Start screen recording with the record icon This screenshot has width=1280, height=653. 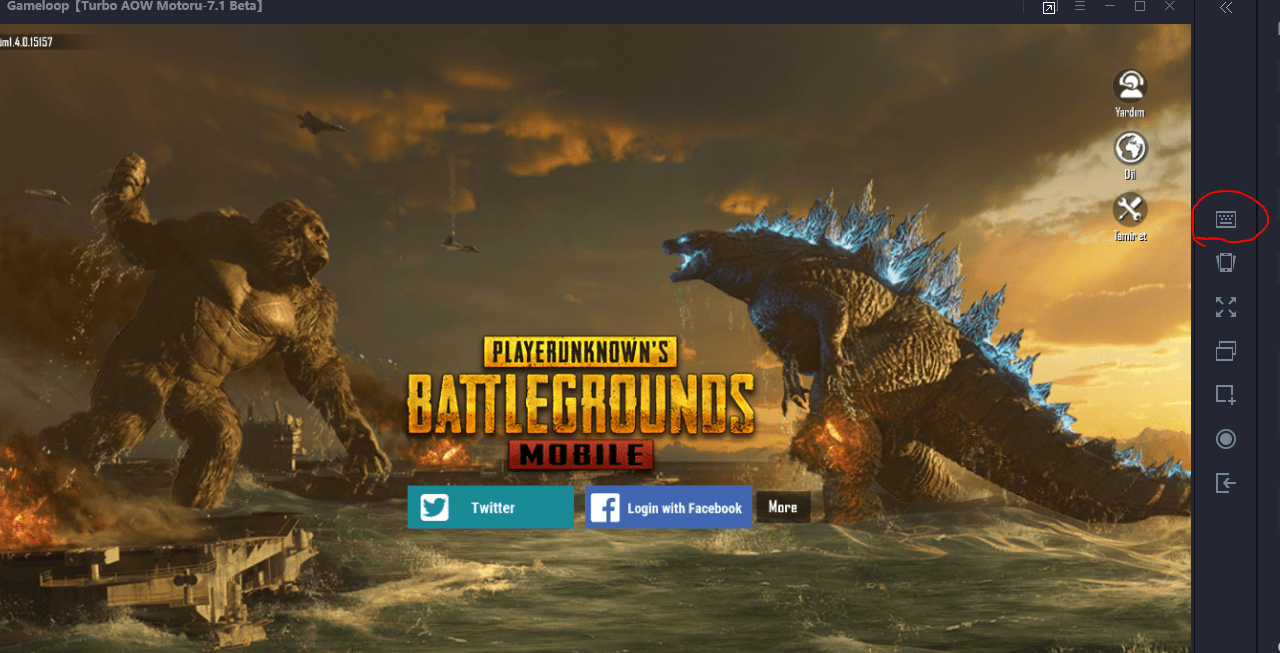(x=1226, y=439)
